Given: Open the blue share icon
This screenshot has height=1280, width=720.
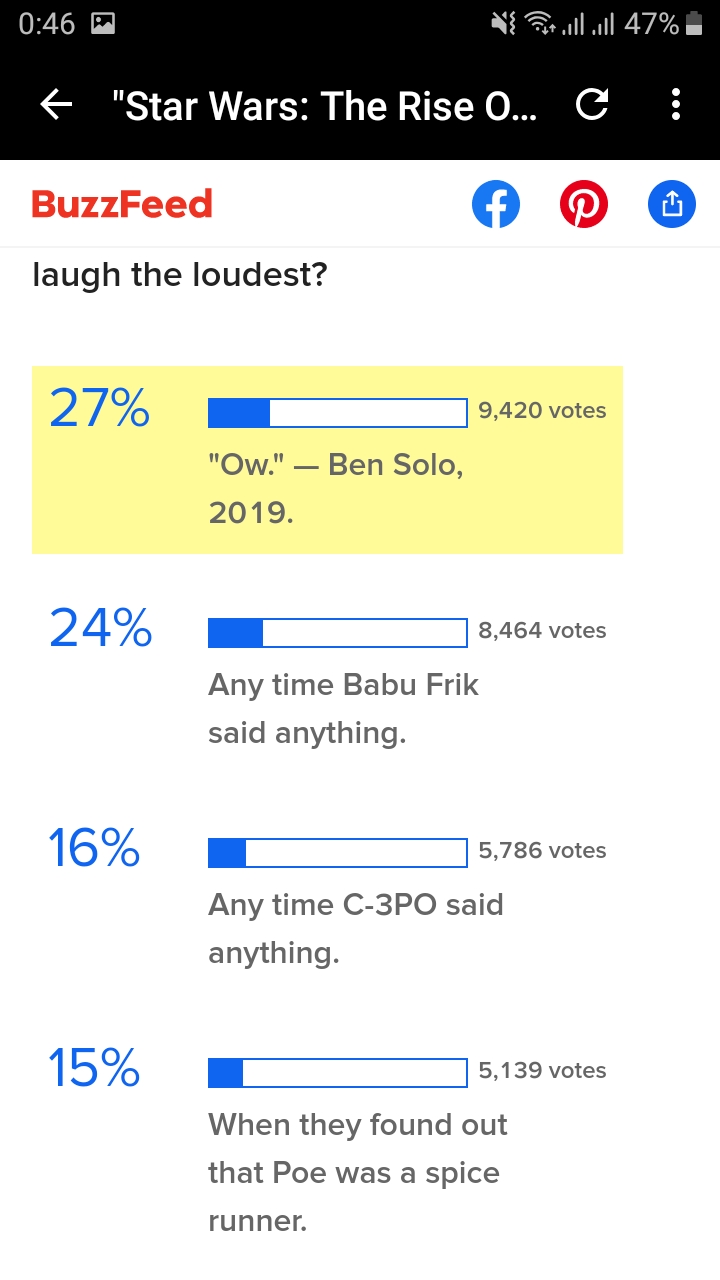Looking at the screenshot, I should point(671,205).
